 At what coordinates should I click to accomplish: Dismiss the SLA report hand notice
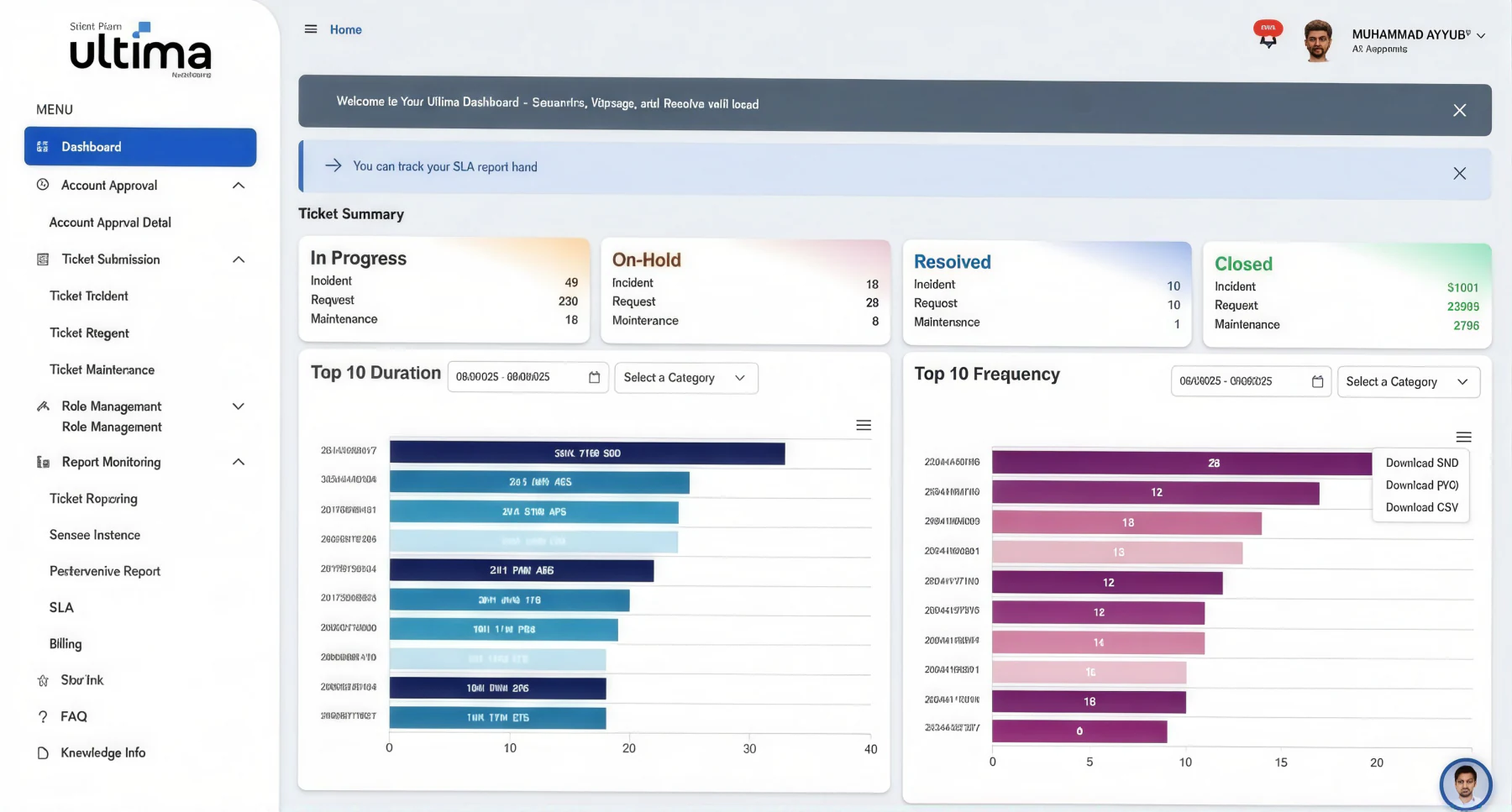tap(1460, 173)
